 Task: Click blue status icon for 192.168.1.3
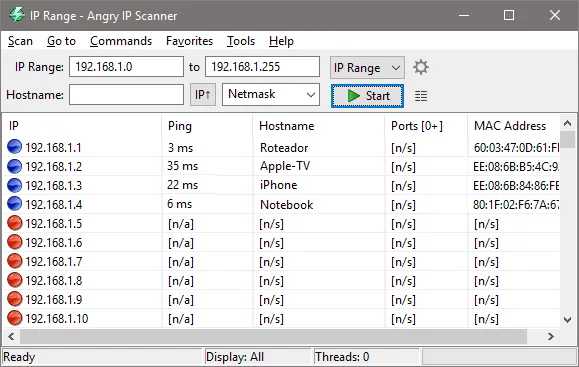14,185
